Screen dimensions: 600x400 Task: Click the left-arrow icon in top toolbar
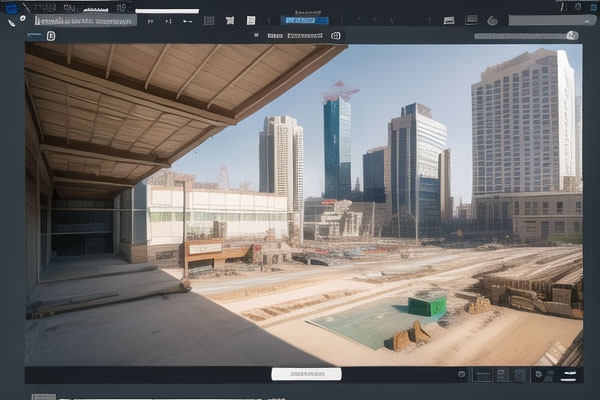click(188, 20)
